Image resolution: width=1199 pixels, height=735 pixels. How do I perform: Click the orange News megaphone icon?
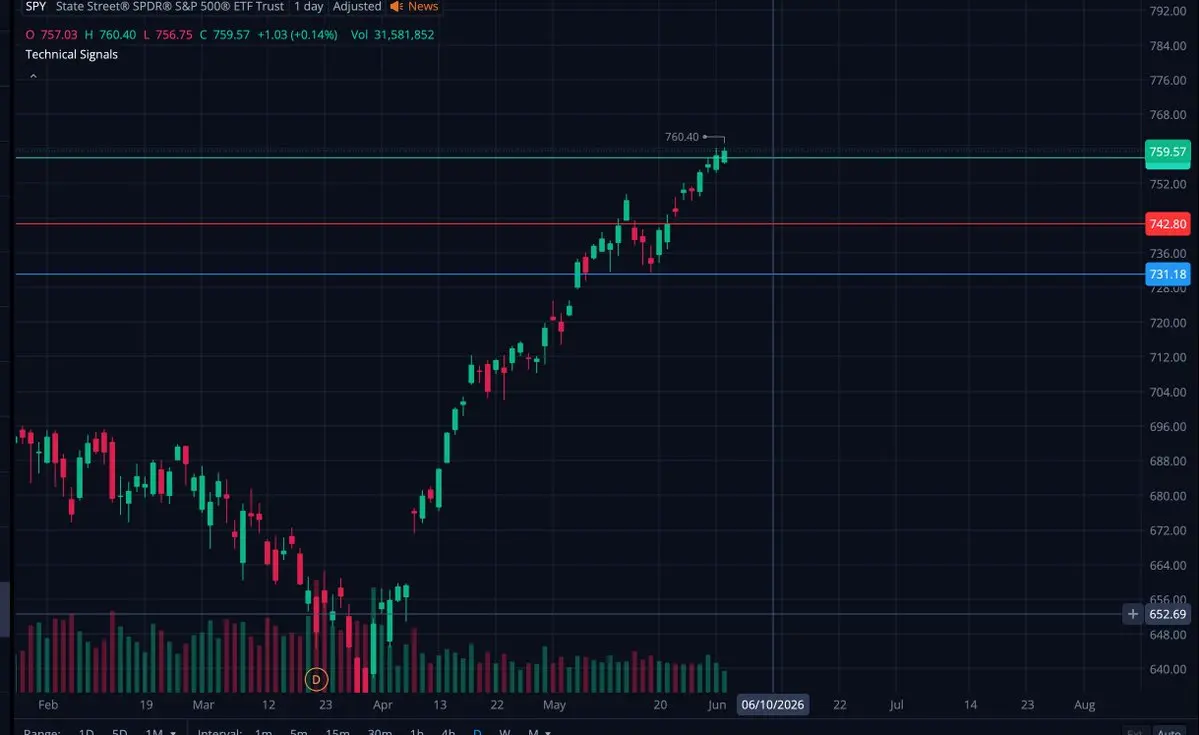396,6
